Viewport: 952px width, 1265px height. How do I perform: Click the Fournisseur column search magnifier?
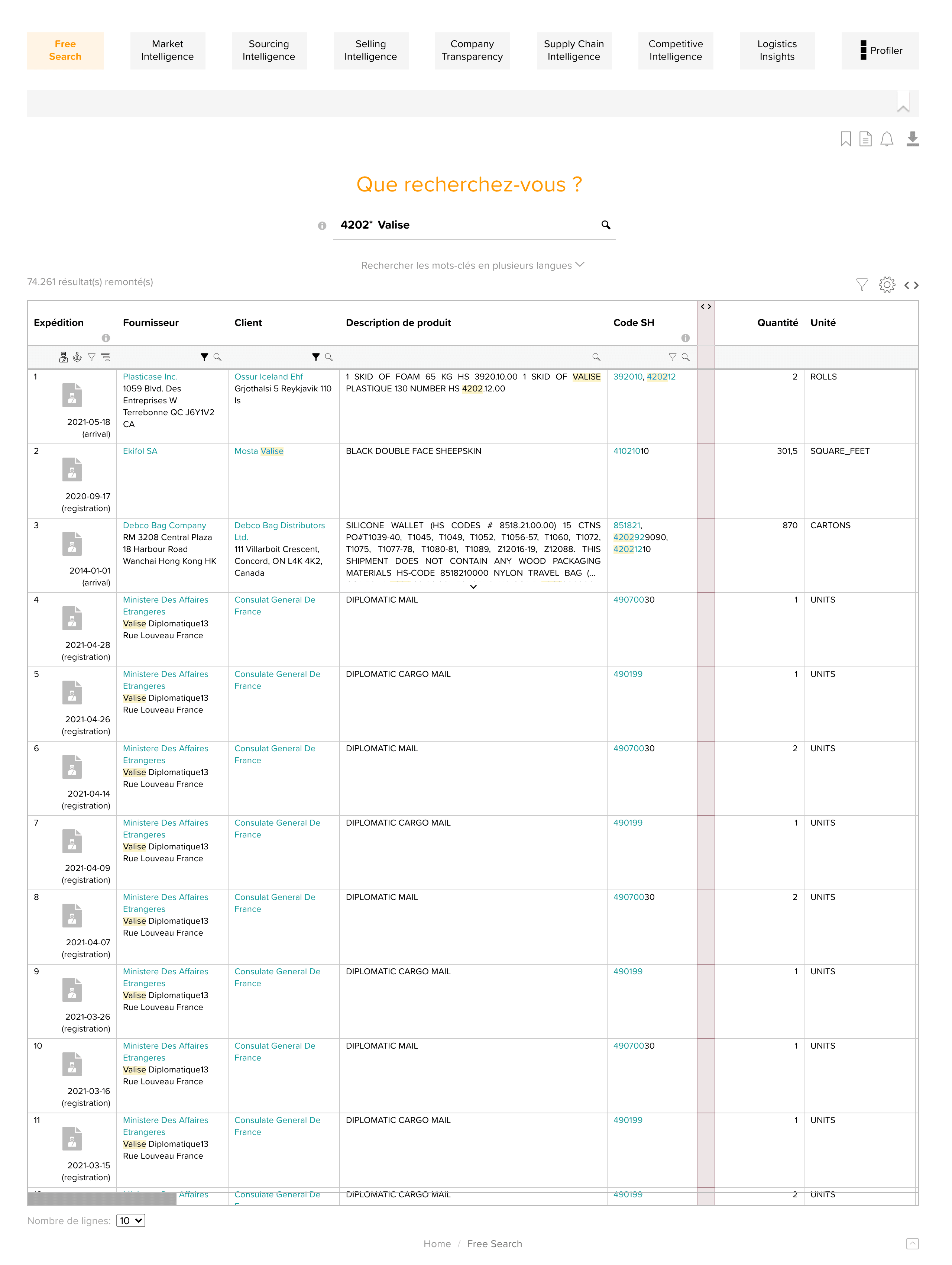point(217,357)
